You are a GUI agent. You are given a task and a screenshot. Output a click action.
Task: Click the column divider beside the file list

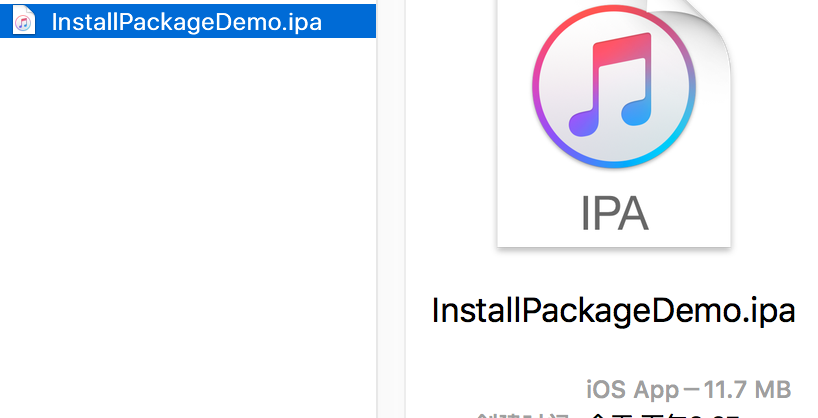point(377,209)
